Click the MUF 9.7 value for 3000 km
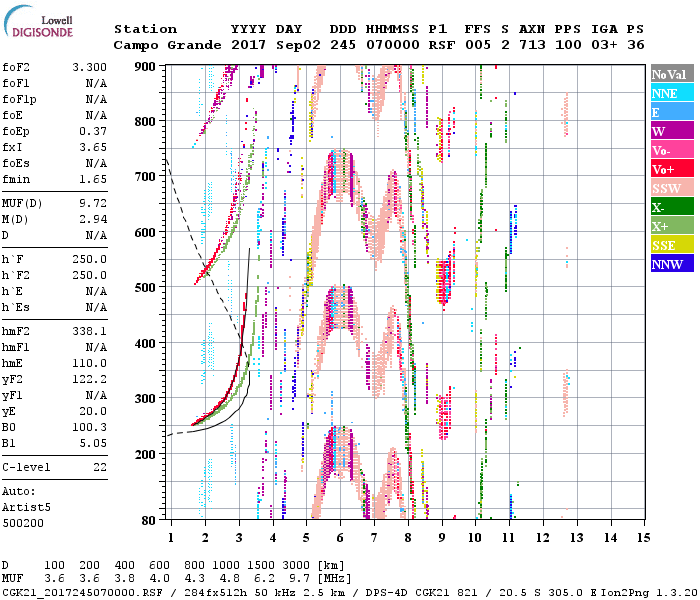The image size is (700, 600). pyautogui.click(x=299, y=579)
